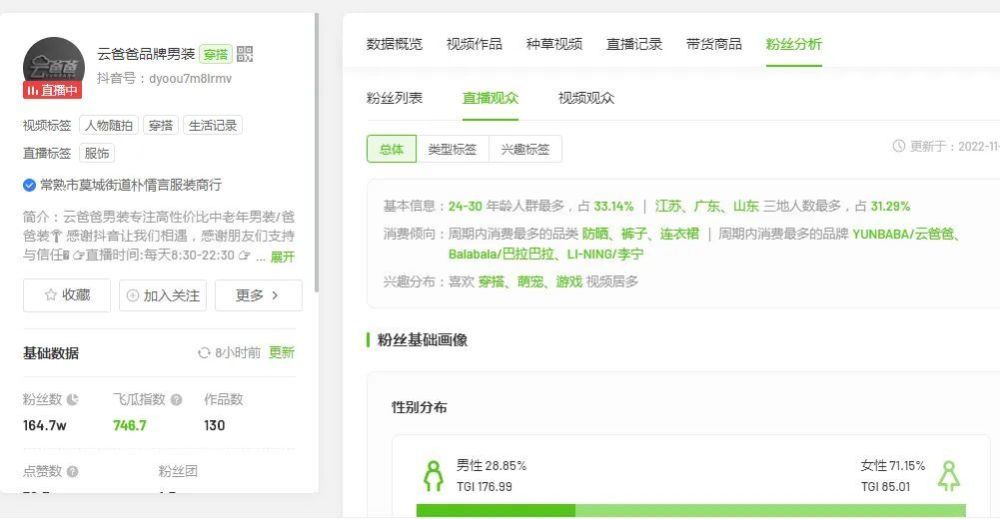Viewport: 1000px width, 519px height.
Task: Click the TGI 176.99 value
Action: 484,486
